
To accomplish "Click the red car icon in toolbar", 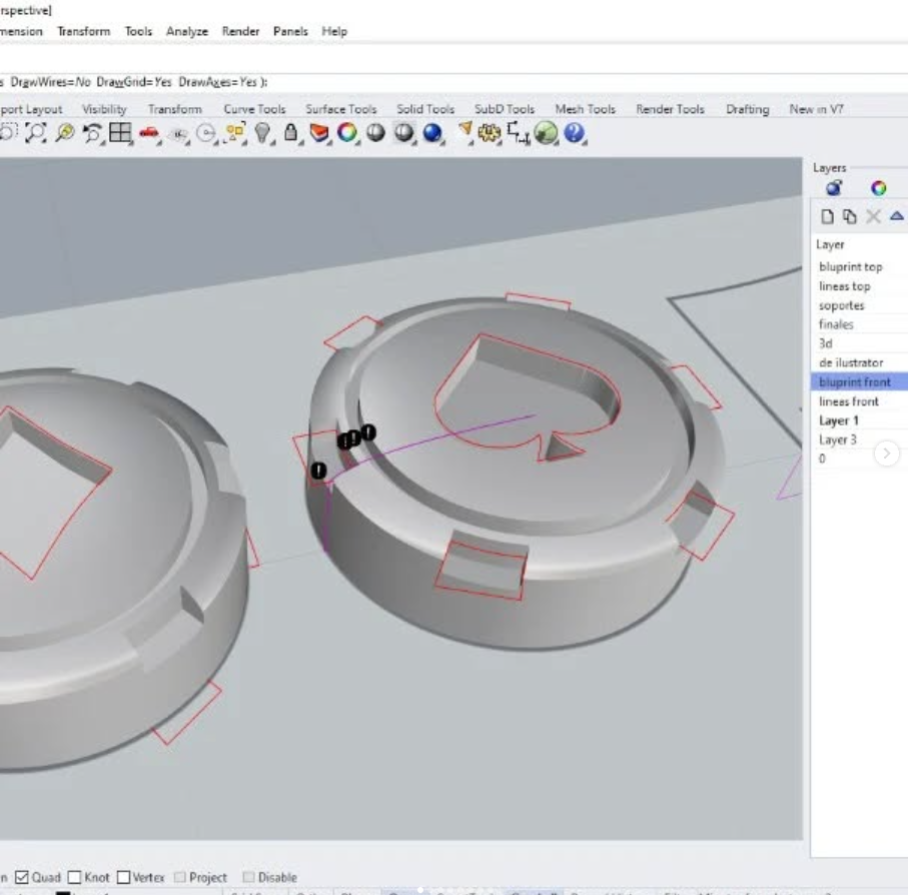I will tap(149, 133).
